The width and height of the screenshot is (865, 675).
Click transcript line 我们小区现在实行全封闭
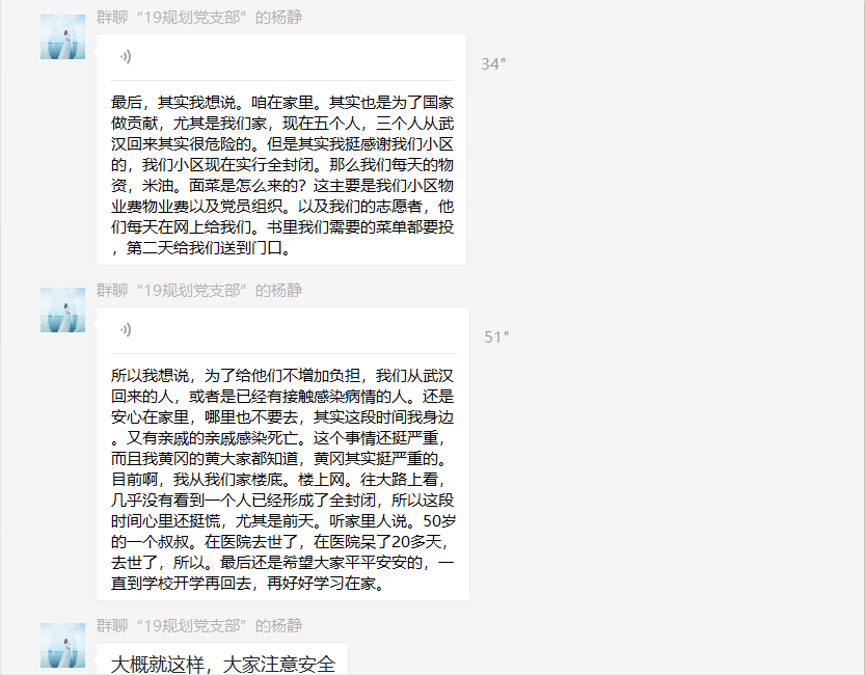[x=282, y=165]
